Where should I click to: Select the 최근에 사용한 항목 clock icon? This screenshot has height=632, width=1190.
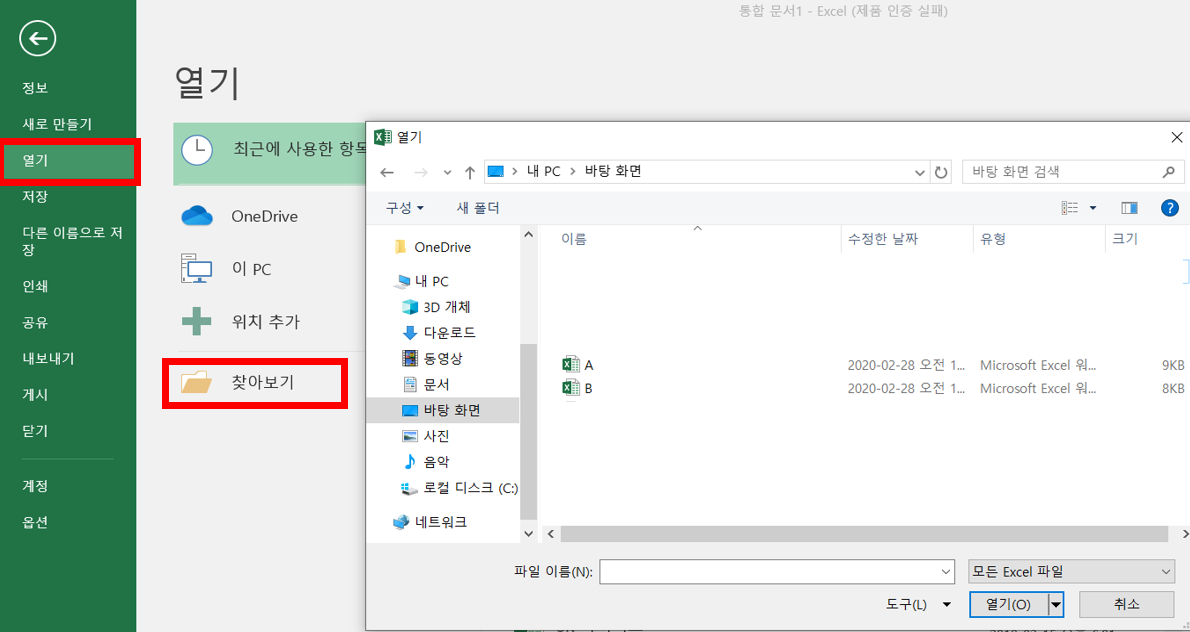197,149
